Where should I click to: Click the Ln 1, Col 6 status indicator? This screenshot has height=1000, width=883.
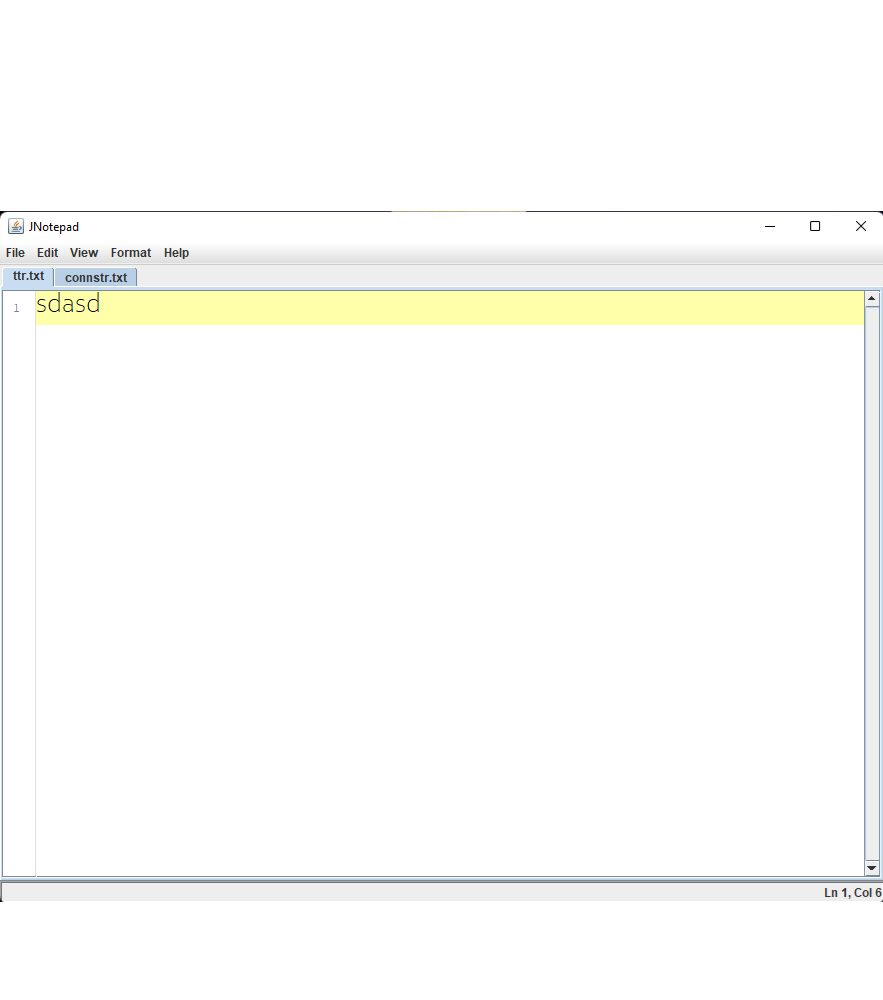851,892
